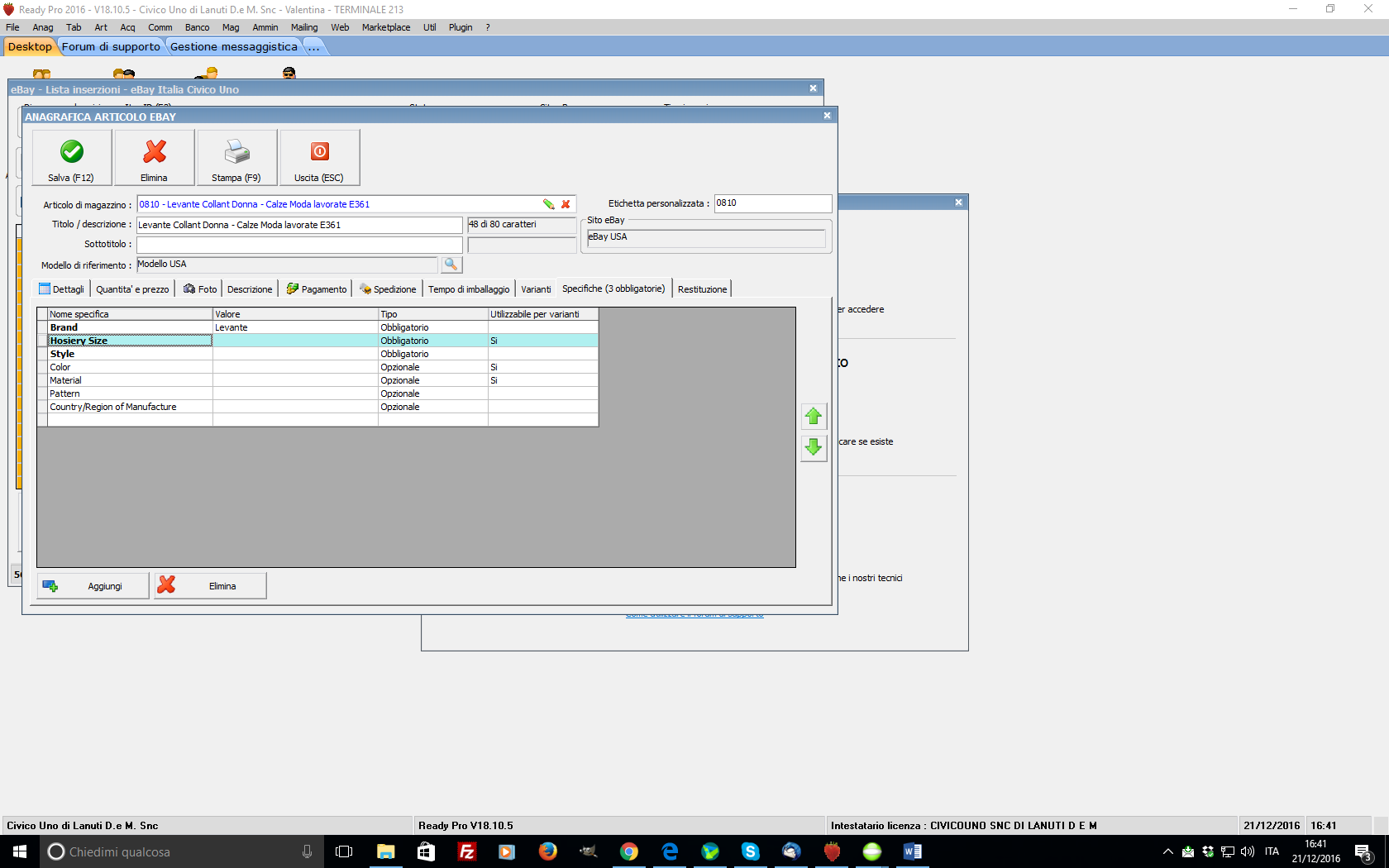Switch to the Spedizione tab
The height and width of the screenshot is (868, 1389).
[388, 289]
